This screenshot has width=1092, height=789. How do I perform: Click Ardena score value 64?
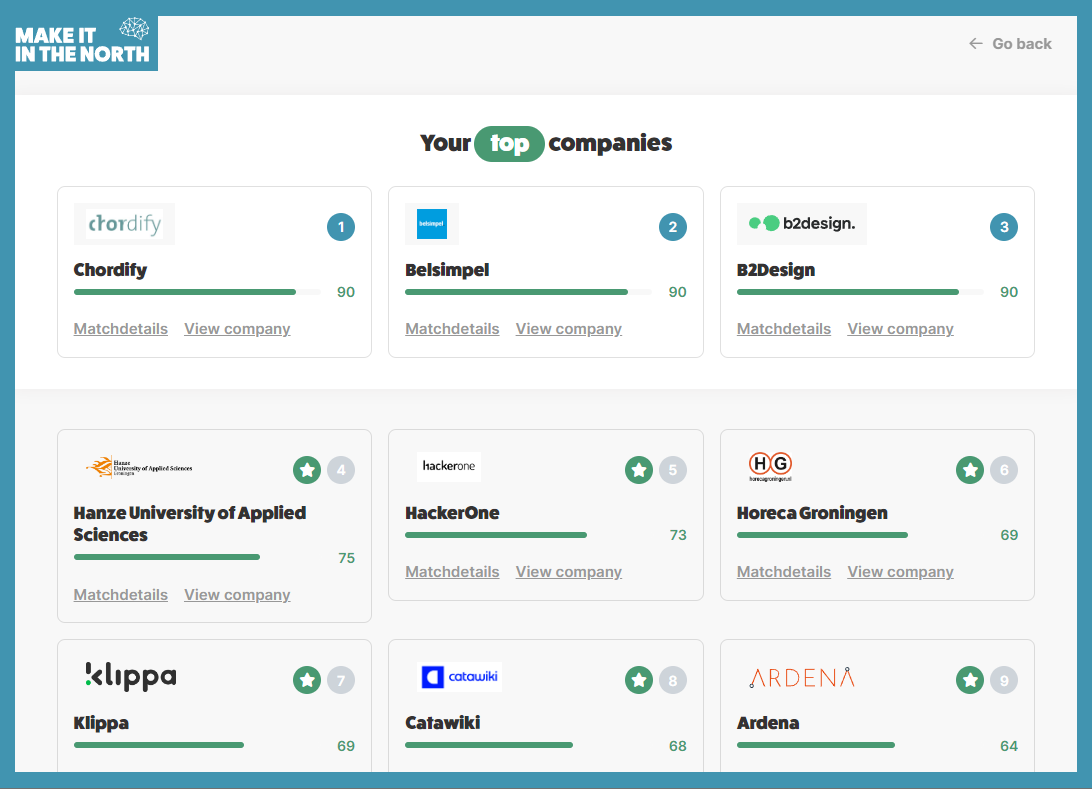point(1008,746)
